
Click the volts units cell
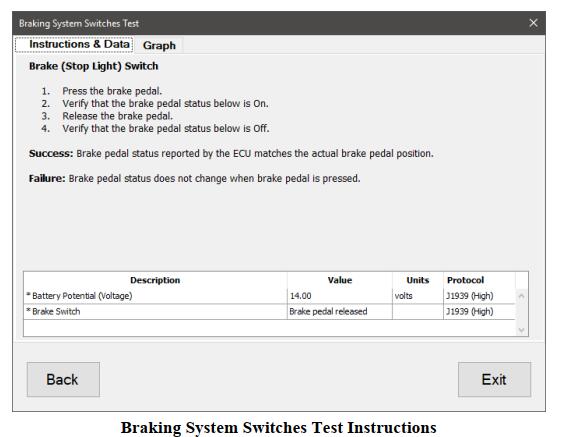pyautogui.click(x=418, y=296)
